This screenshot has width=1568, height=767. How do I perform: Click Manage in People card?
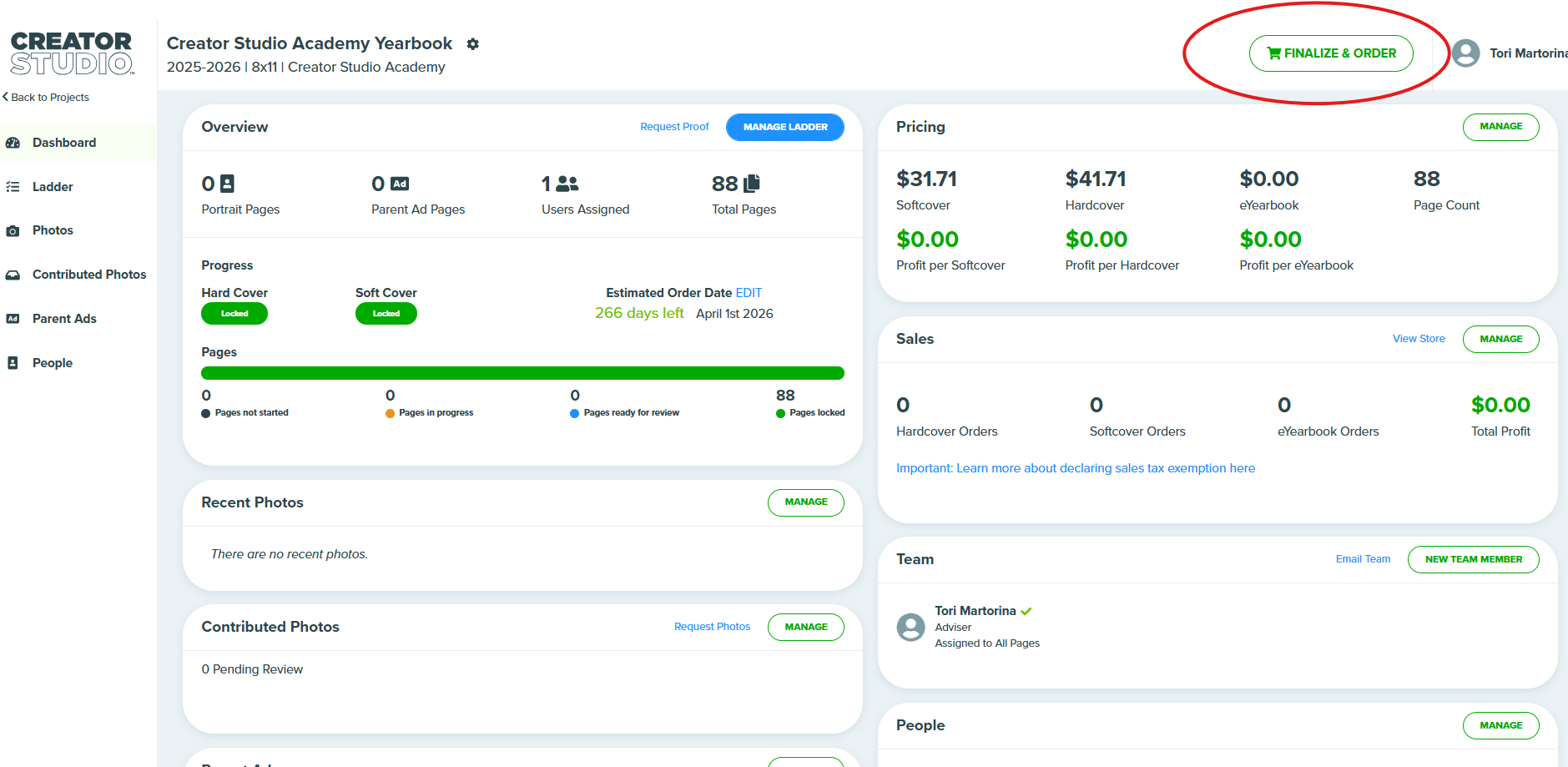click(x=1500, y=725)
